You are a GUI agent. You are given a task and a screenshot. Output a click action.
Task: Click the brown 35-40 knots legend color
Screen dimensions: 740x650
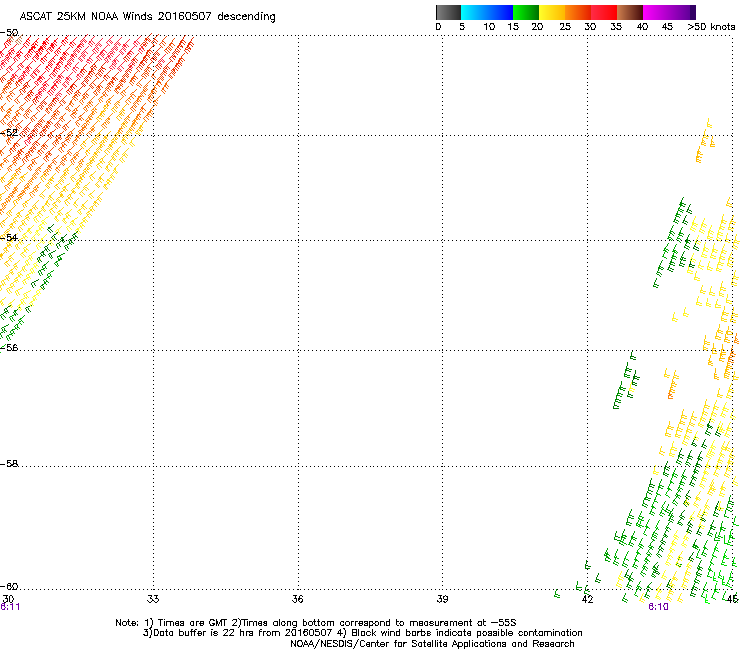(x=630, y=12)
